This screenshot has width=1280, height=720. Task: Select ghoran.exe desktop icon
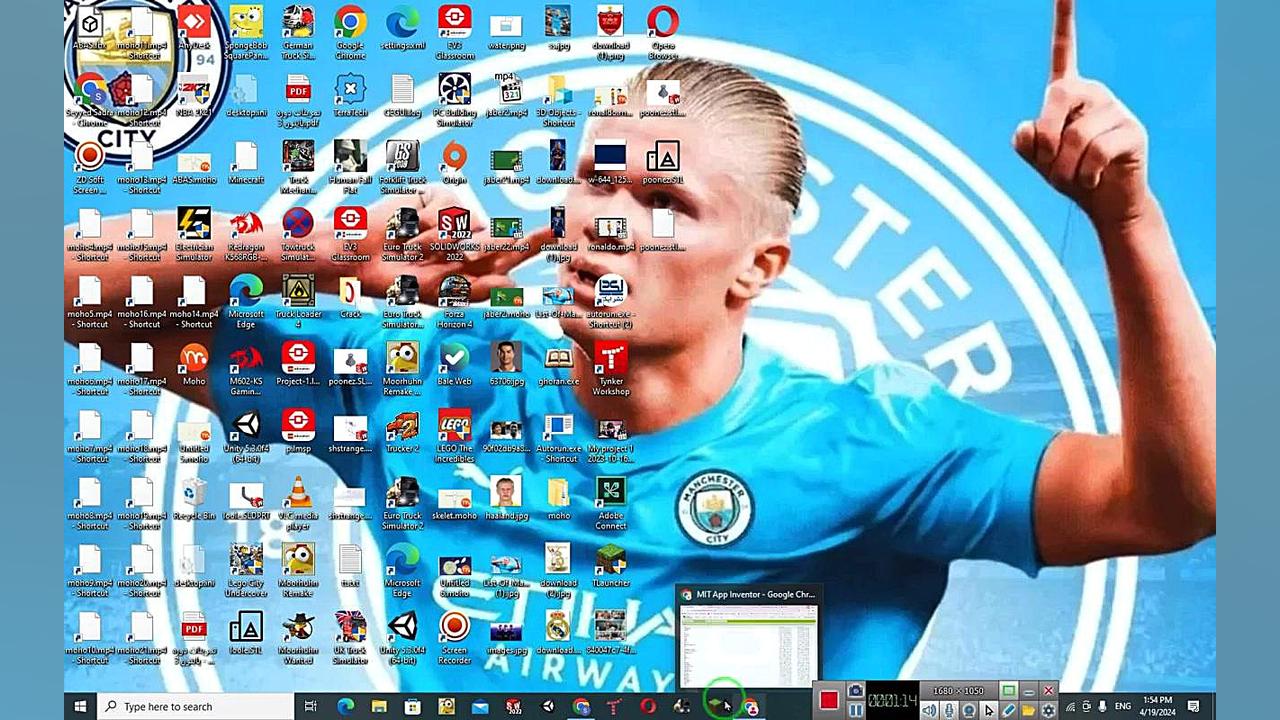pos(558,365)
